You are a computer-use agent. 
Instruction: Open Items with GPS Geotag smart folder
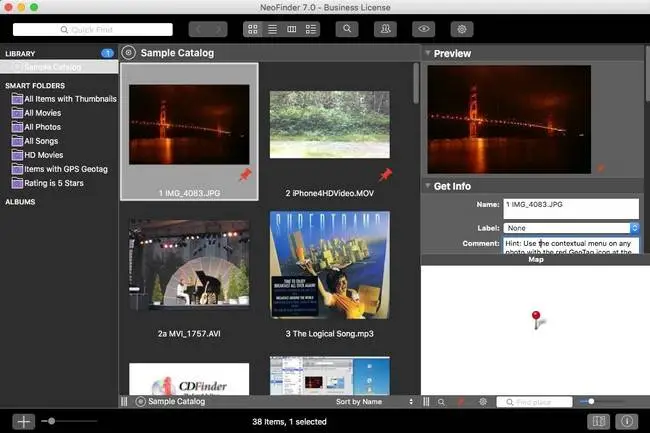(x=60, y=169)
